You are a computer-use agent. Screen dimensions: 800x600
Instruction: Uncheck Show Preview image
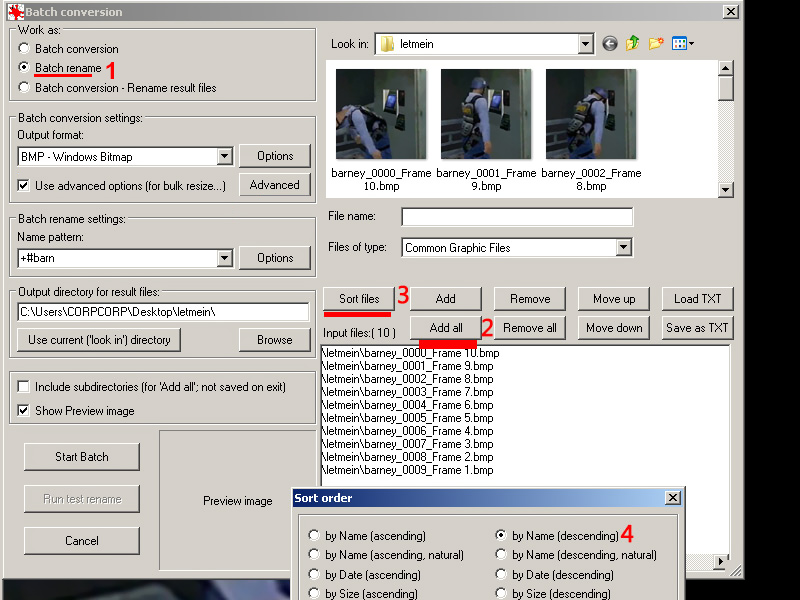tap(23, 410)
